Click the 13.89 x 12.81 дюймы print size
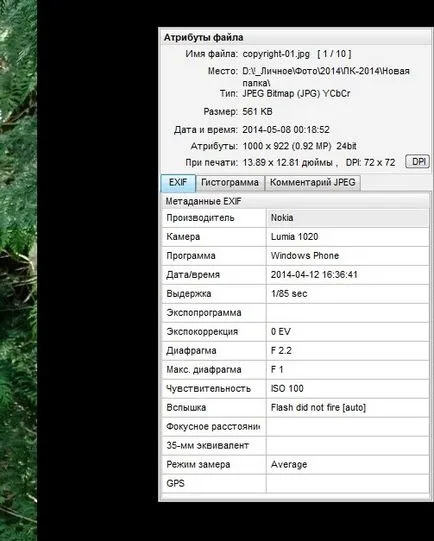The image size is (434, 541). (x=287, y=163)
